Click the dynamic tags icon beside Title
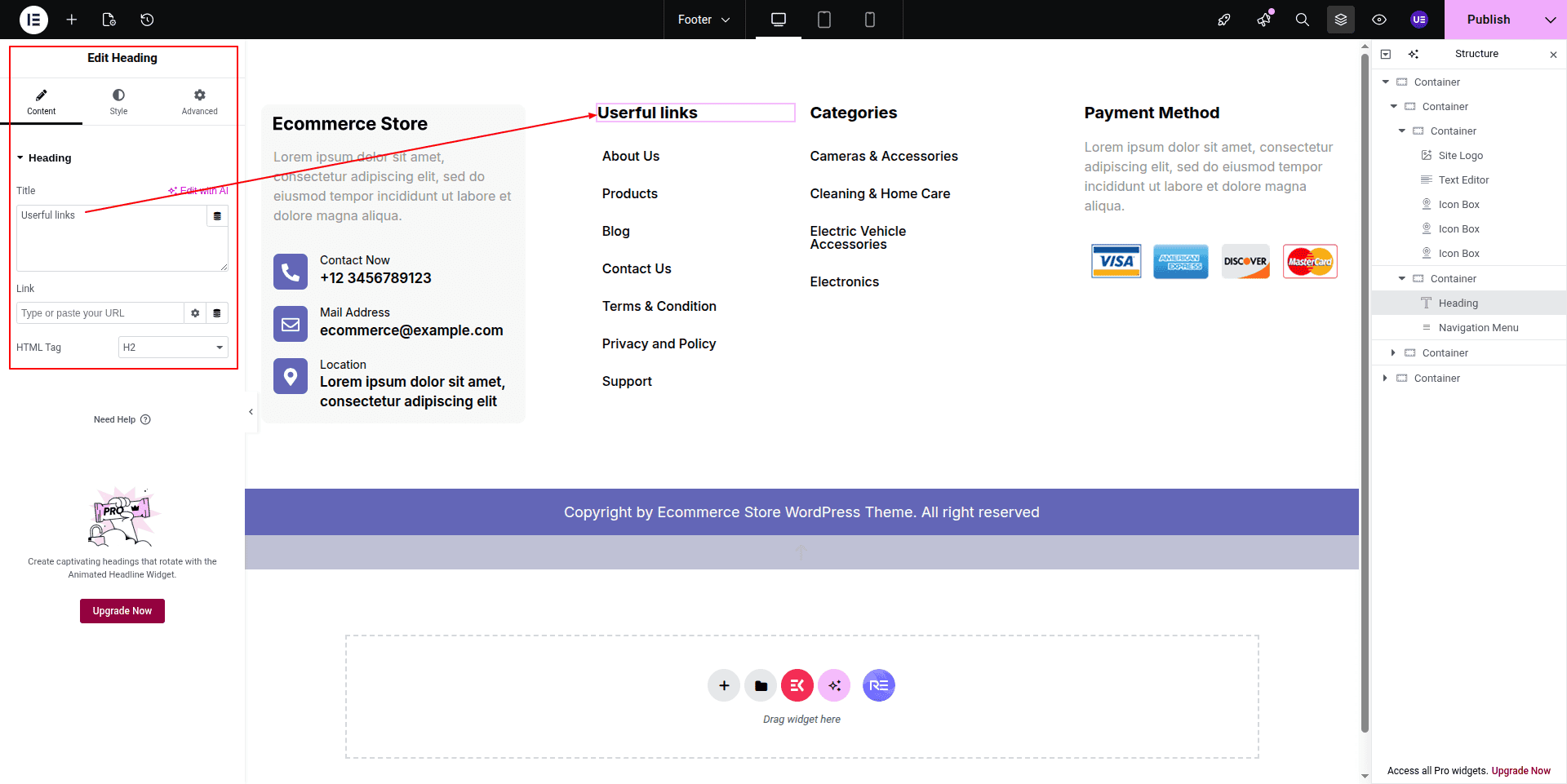The width and height of the screenshot is (1567, 784). (x=217, y=216)
